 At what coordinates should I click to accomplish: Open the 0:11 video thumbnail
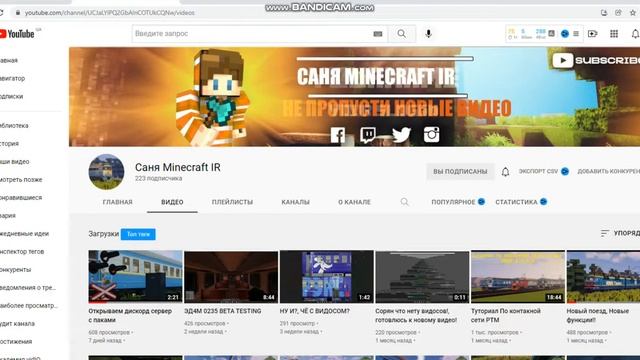pyautogui.click(x=422, y=277)
